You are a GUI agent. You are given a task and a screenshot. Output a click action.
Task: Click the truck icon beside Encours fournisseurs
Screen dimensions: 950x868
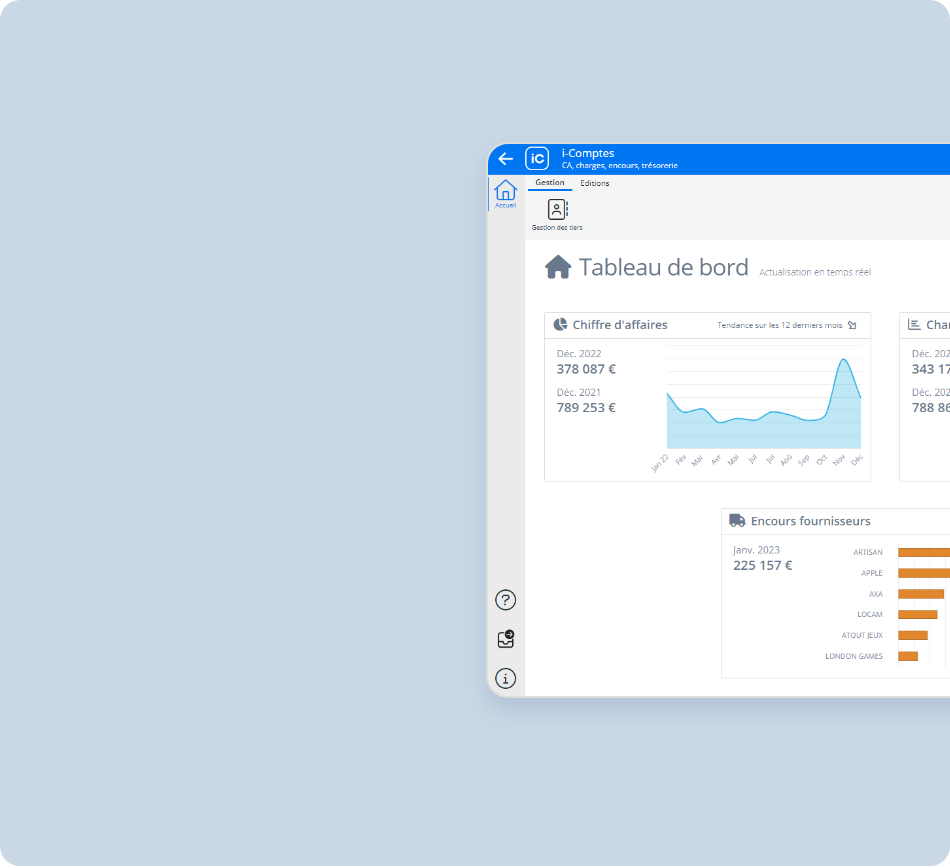pos(737,521)
